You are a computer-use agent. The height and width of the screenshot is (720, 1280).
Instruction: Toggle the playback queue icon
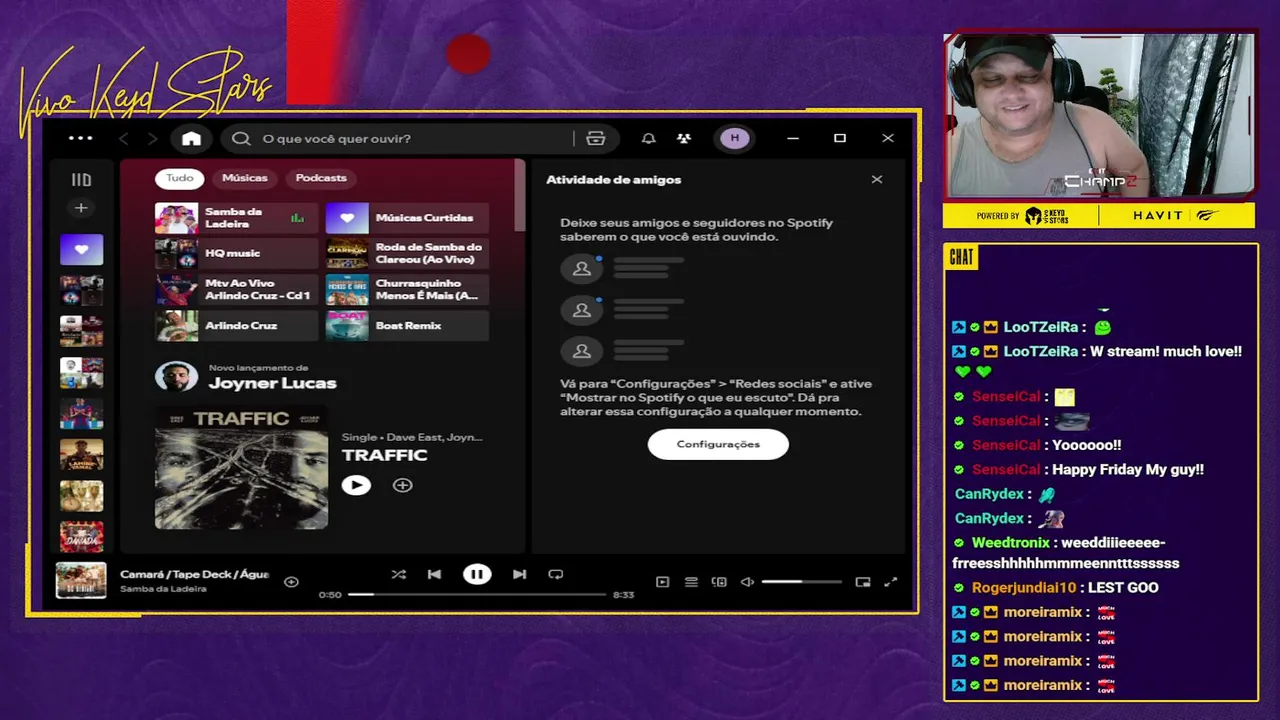coord(691,582)
